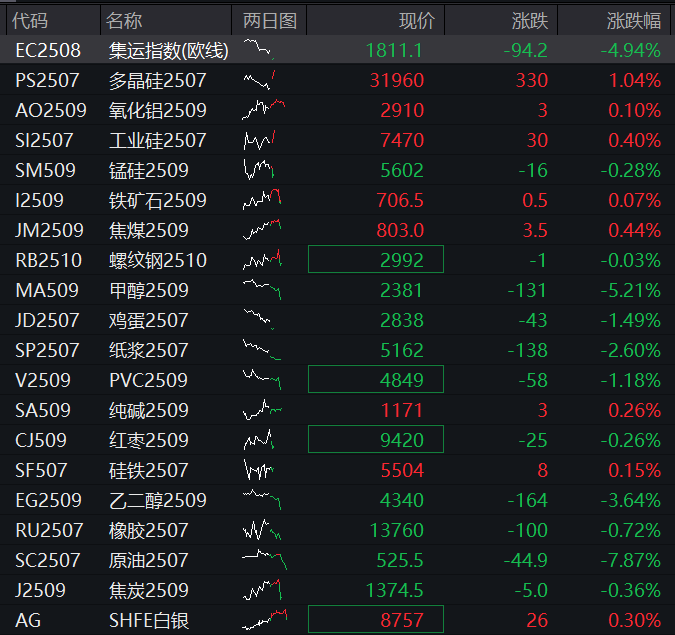The width and height of the screenshot is (675, 635).
Task: Sort by the 涨跌 column header
Action: (527, 20)
